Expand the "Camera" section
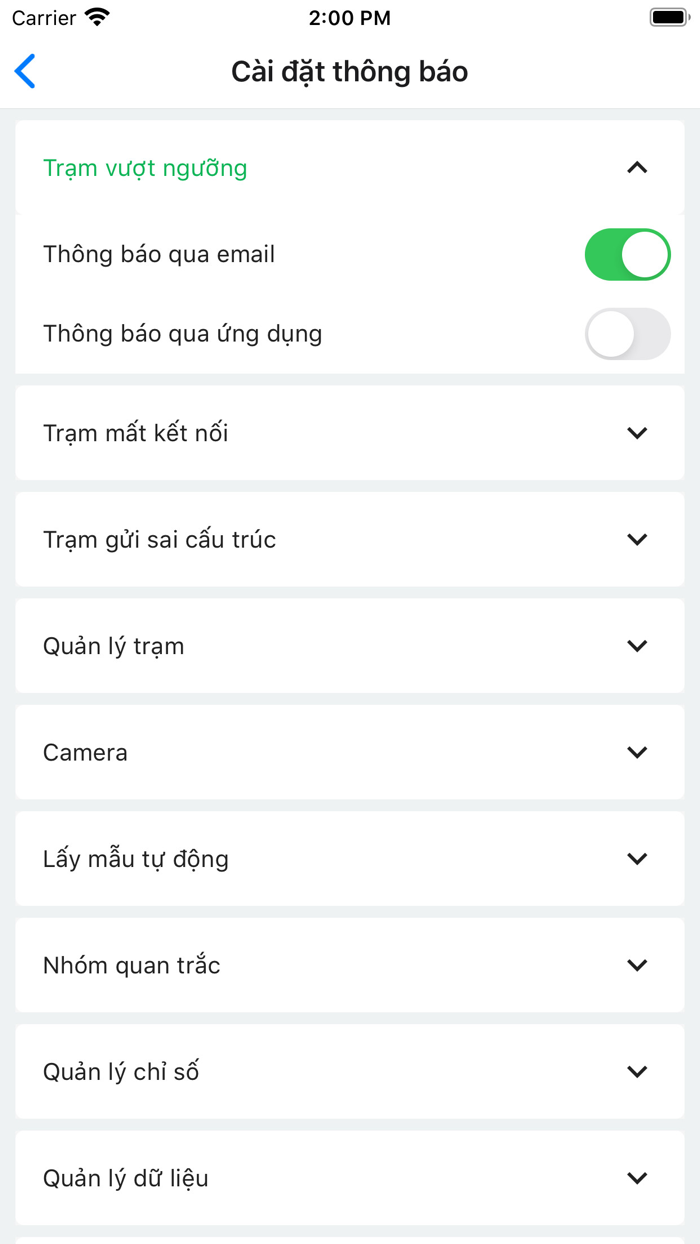700x1244 pixels. click(637, 752)
